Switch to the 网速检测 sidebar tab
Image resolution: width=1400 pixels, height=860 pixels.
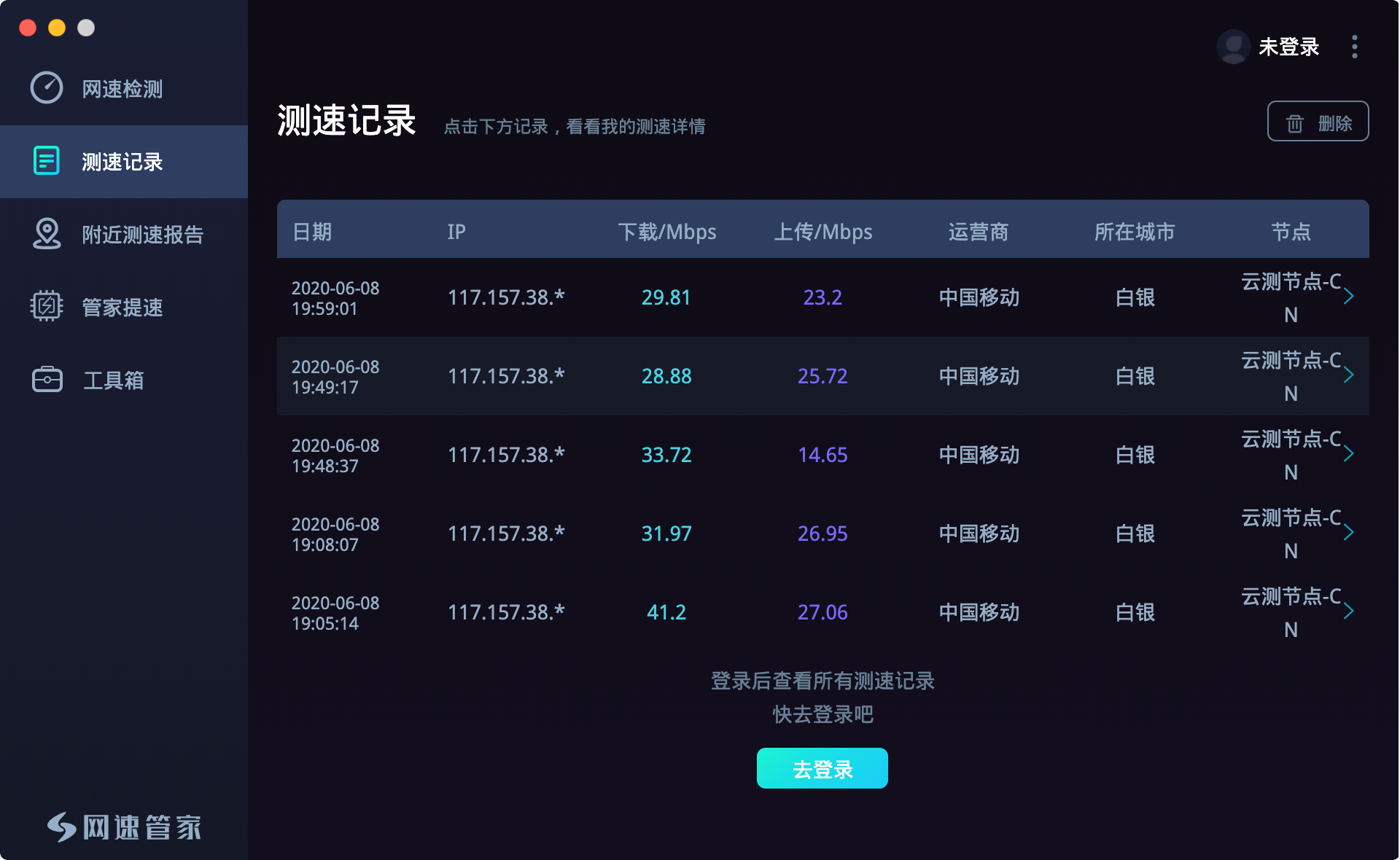pos(122,88)
